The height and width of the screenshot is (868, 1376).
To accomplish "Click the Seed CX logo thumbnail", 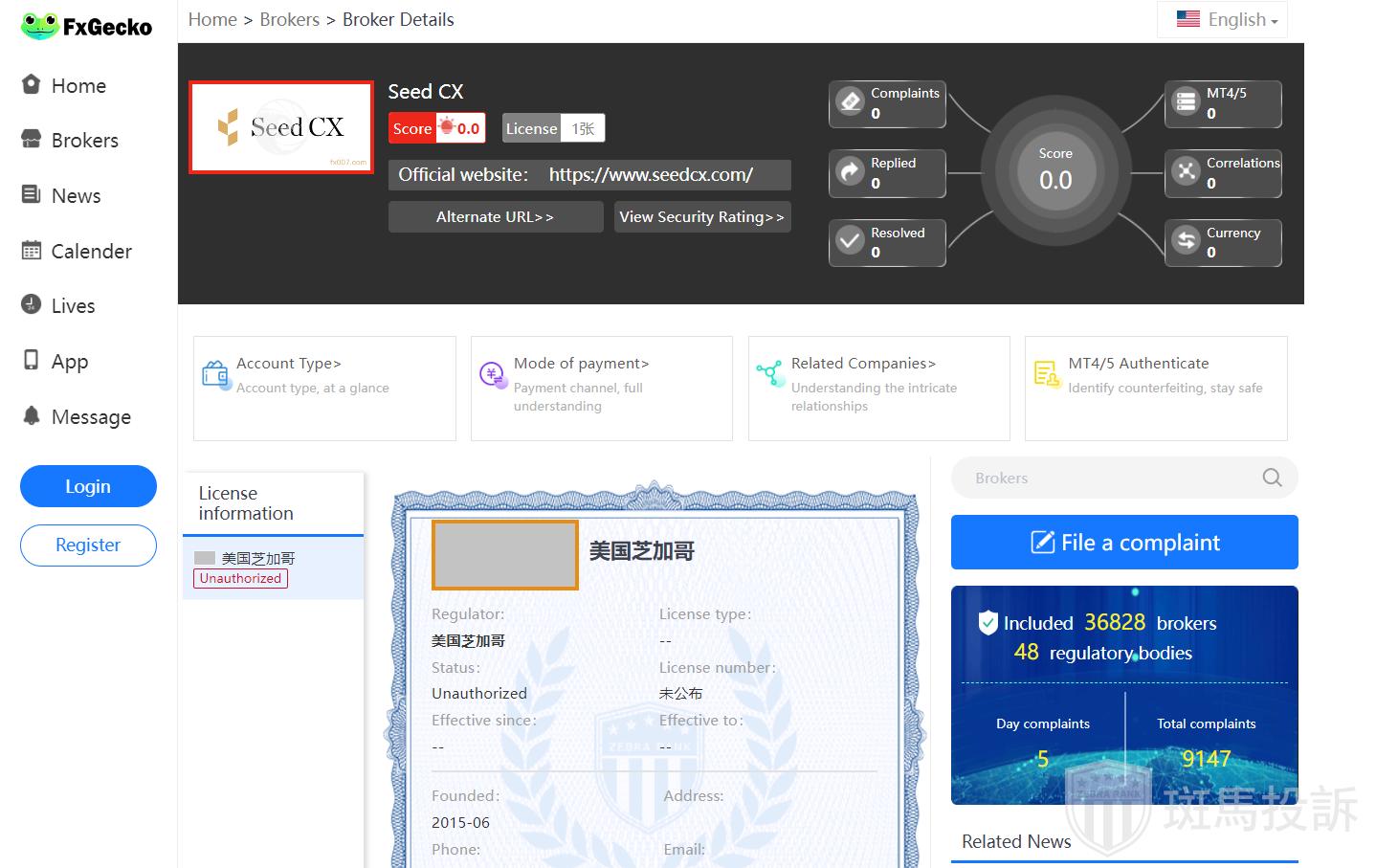I will (x=280, y=127).
